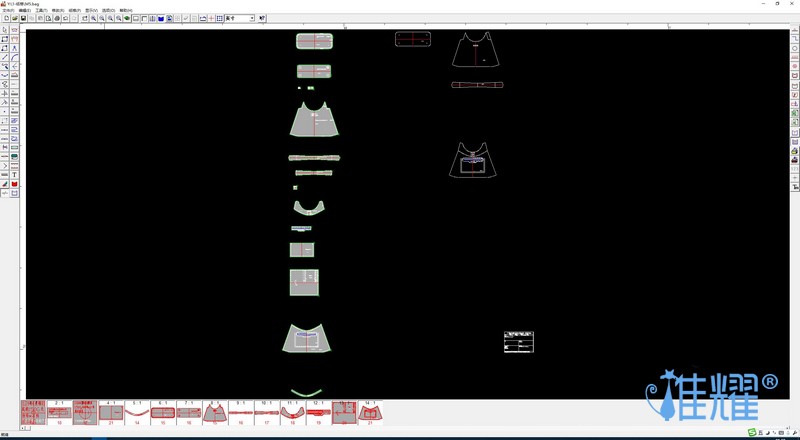Select the arrow pointer tool in left toolbox
800x440 pixels.
5,30
